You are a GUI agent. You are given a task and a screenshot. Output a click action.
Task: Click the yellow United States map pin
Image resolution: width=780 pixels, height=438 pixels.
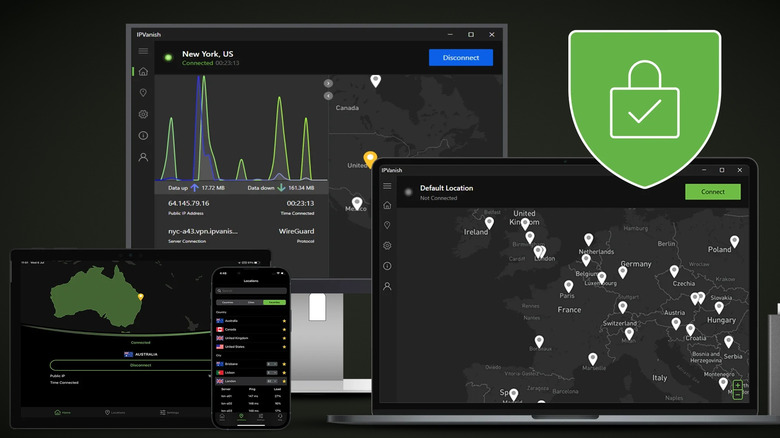(370, 159)
